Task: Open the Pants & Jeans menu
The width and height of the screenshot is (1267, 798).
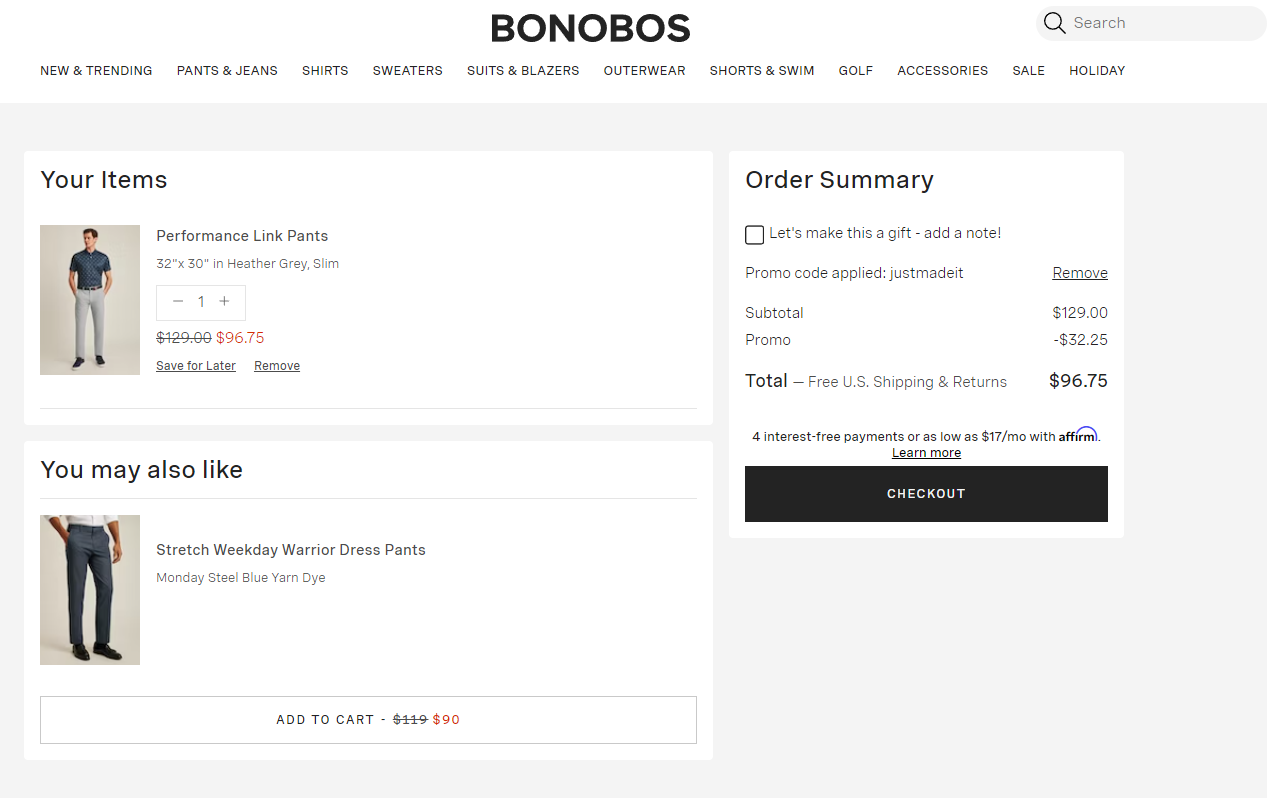Action: [x=227, y=71]
